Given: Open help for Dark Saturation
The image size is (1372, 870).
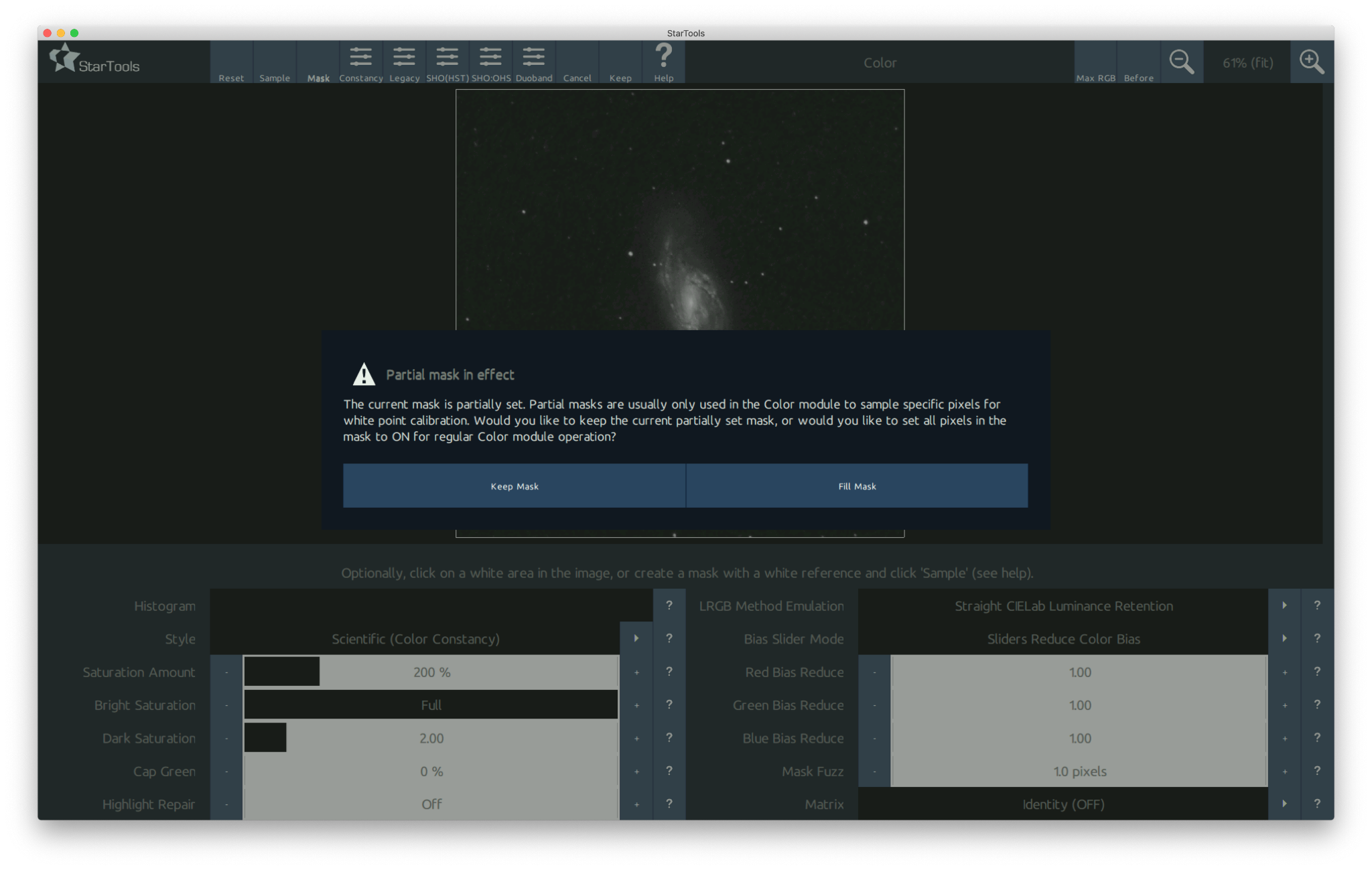Looking at the screenshot, I should [x=669, y=738].
